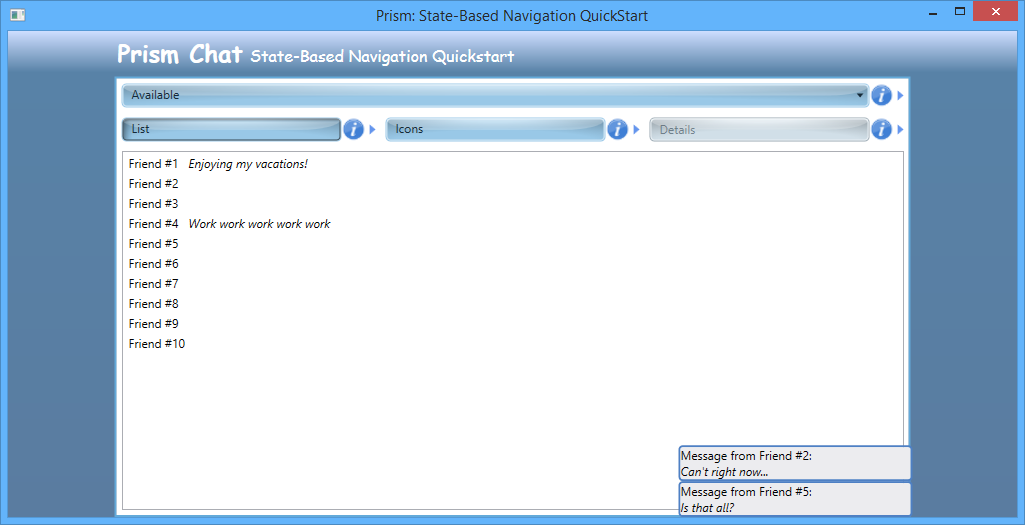The image size is (1025, 525).
Task: Select Friend #5 in the list
Action: (x=154, y=244)
